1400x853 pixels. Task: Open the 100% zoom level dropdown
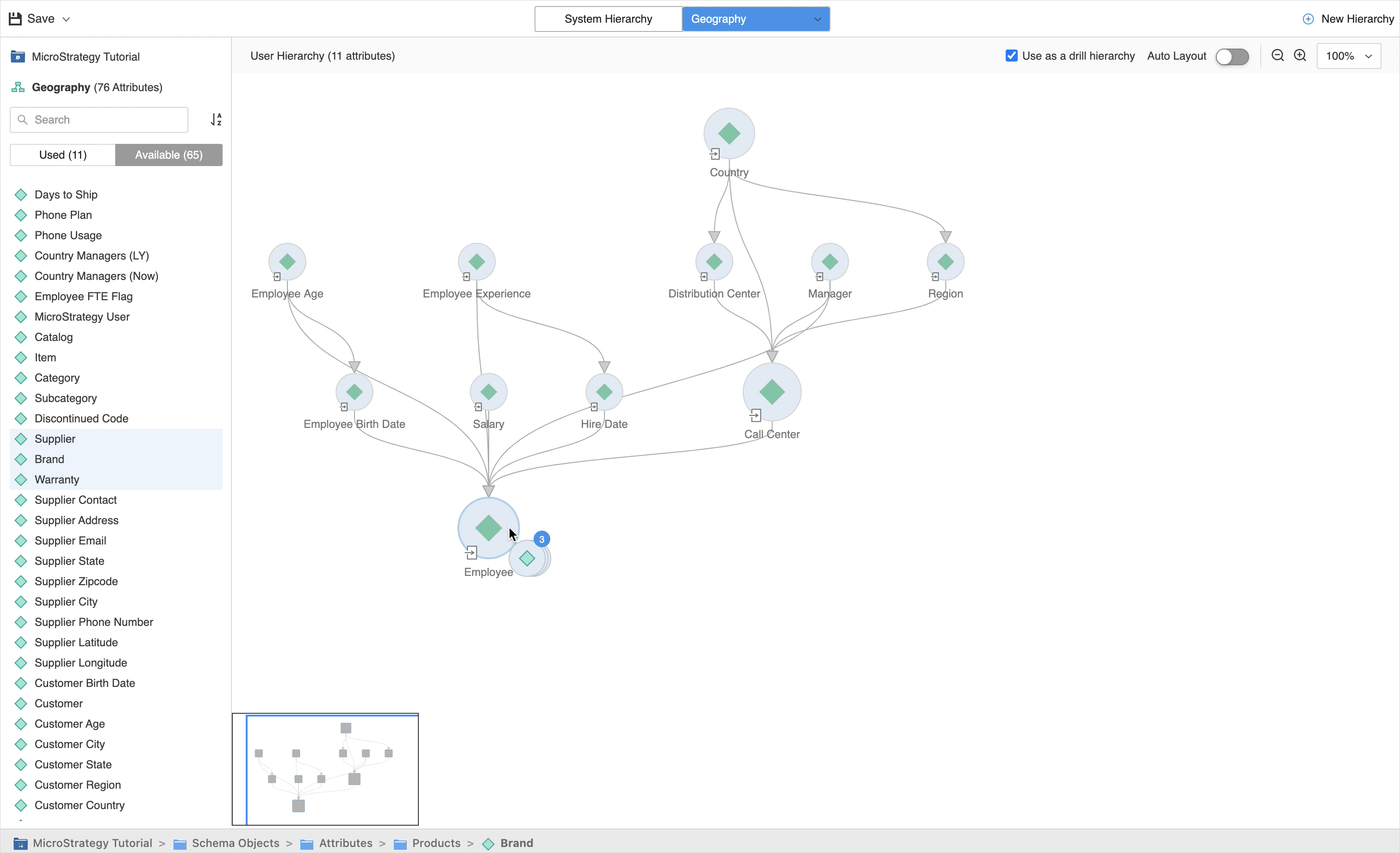pyautogui.click(x=1348, y=56)
